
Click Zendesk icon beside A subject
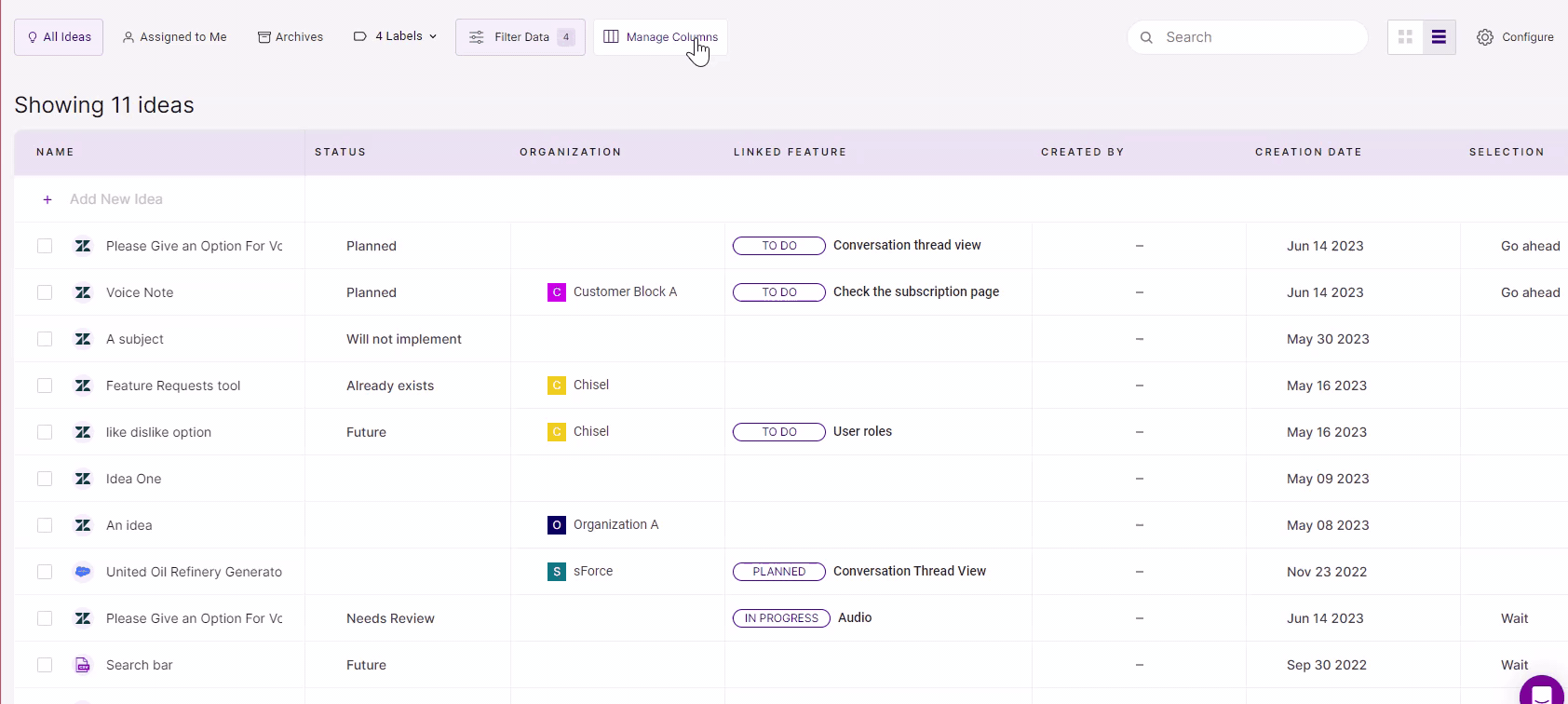pos(83,339)
